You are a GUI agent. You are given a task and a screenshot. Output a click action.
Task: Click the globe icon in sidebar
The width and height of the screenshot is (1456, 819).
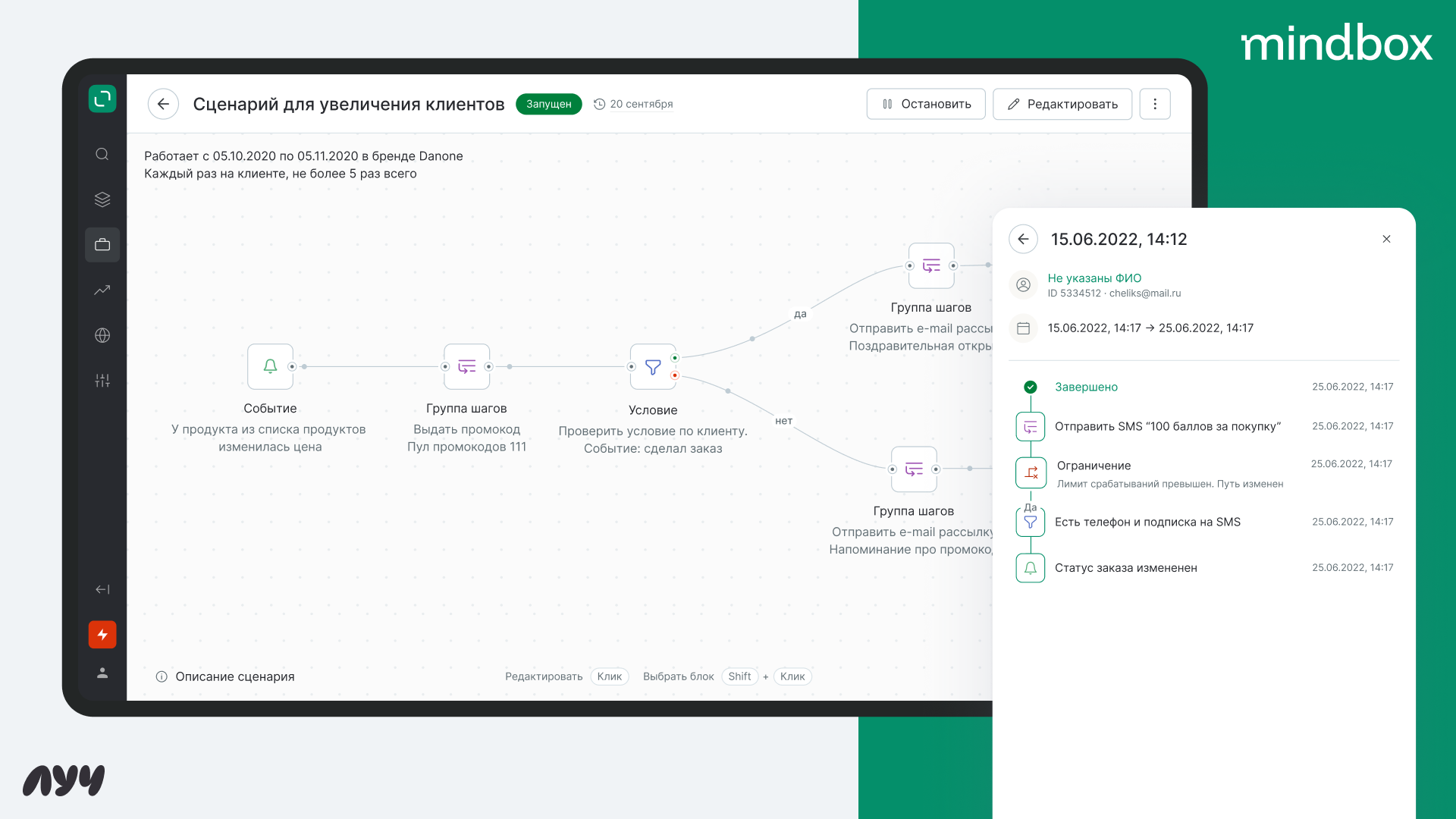pos(102,335)
